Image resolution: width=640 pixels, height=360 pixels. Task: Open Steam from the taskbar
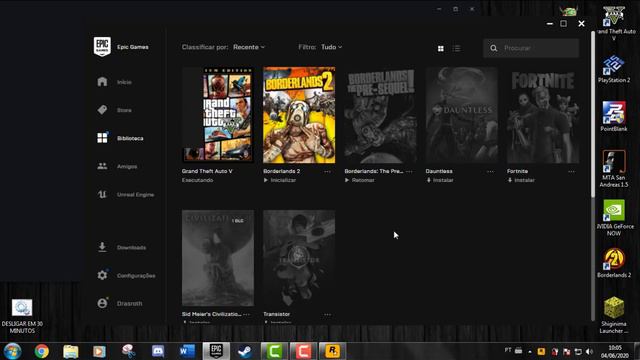tap(245, 351)
